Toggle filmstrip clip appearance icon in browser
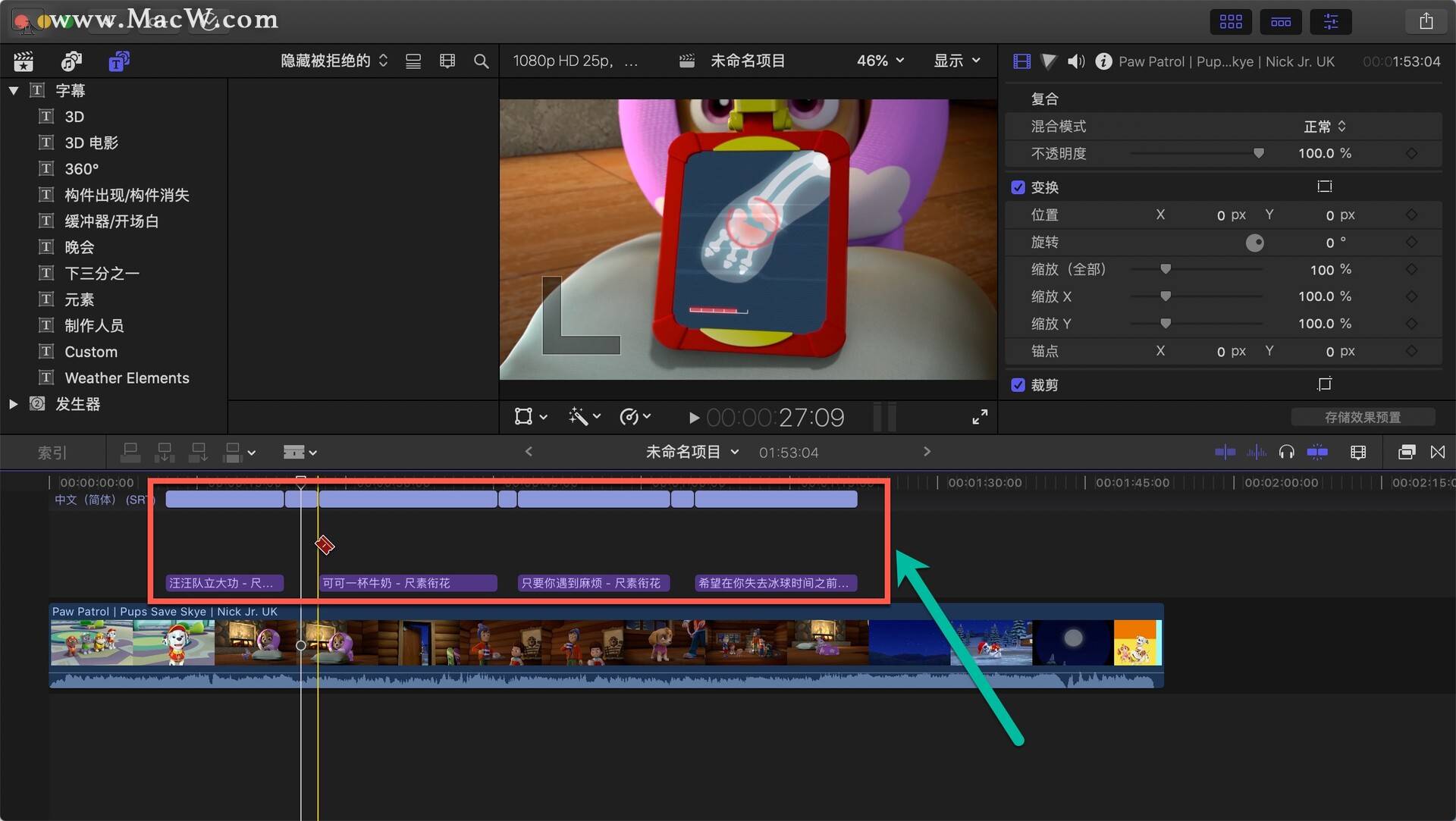1456x821 pixels. pyautogui.click(x=447, y=61)
